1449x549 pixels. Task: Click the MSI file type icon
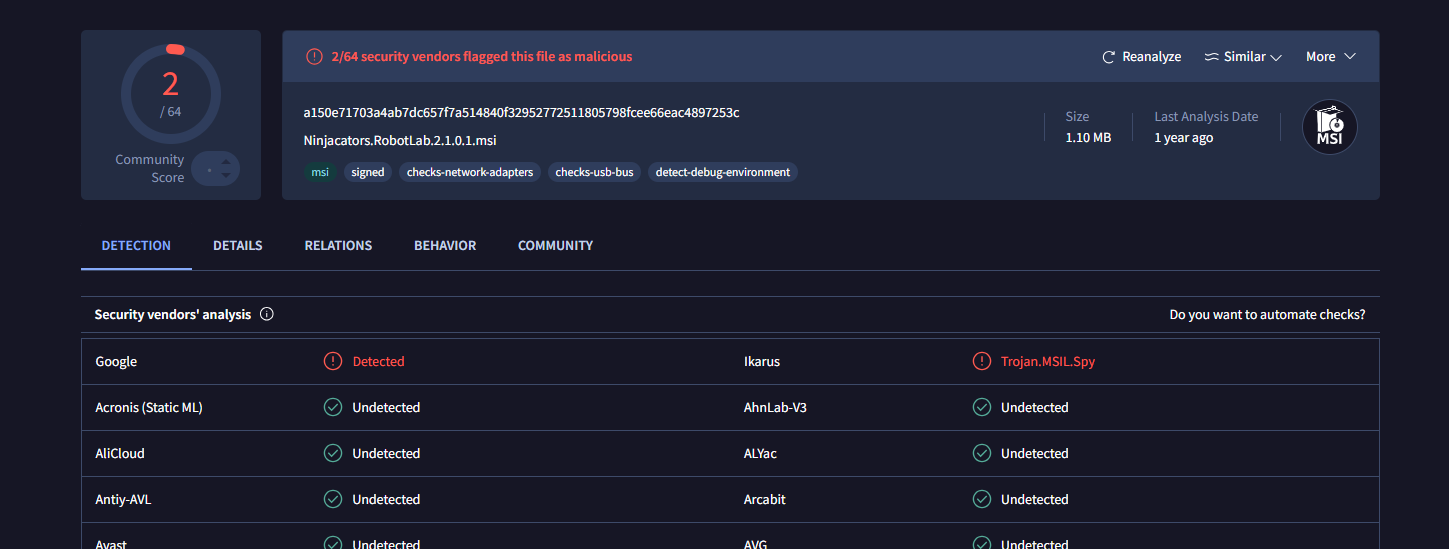[x=1329, y=127]
